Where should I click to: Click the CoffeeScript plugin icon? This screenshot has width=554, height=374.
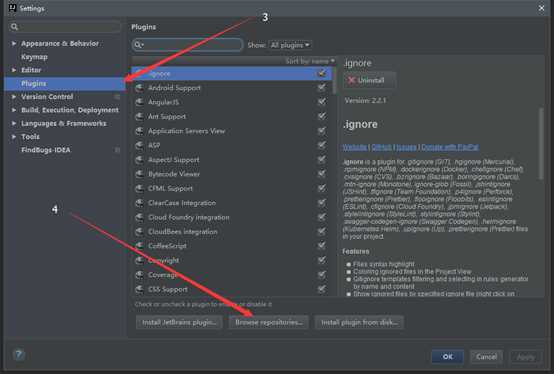(140, 246)
